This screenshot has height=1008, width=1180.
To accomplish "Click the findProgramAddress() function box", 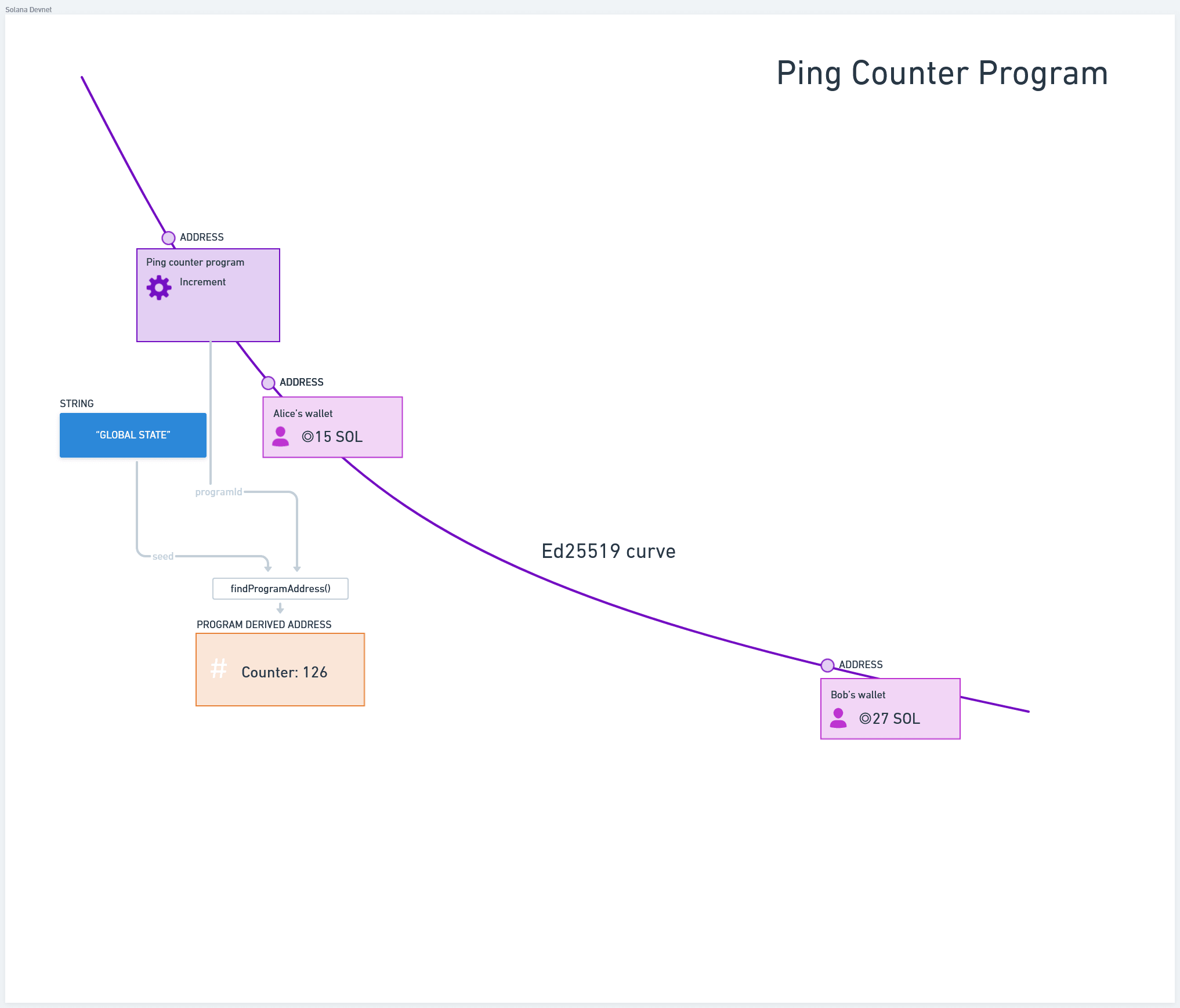I will pos(280,588).
